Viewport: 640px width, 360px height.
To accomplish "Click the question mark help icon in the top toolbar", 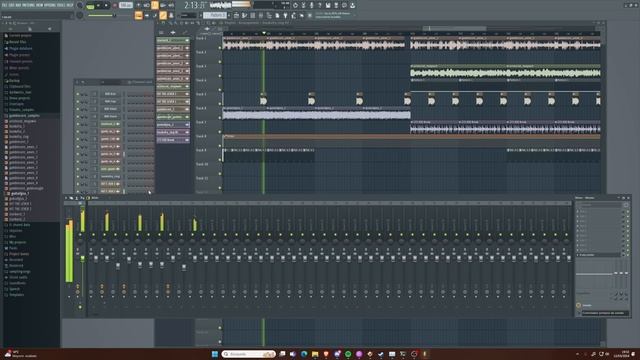I will click(320, 6).
